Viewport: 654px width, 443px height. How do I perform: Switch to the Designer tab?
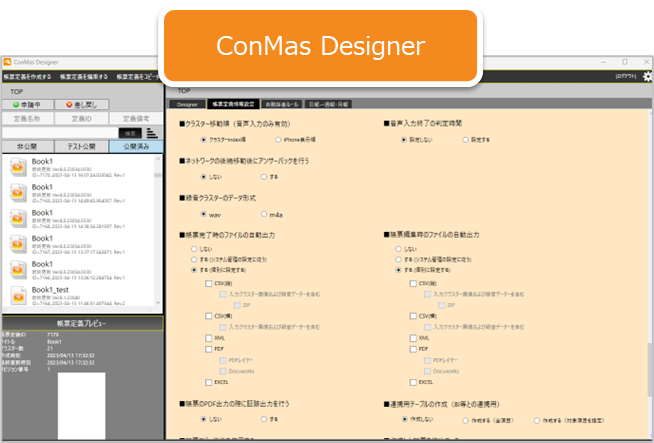click(187, 103)
